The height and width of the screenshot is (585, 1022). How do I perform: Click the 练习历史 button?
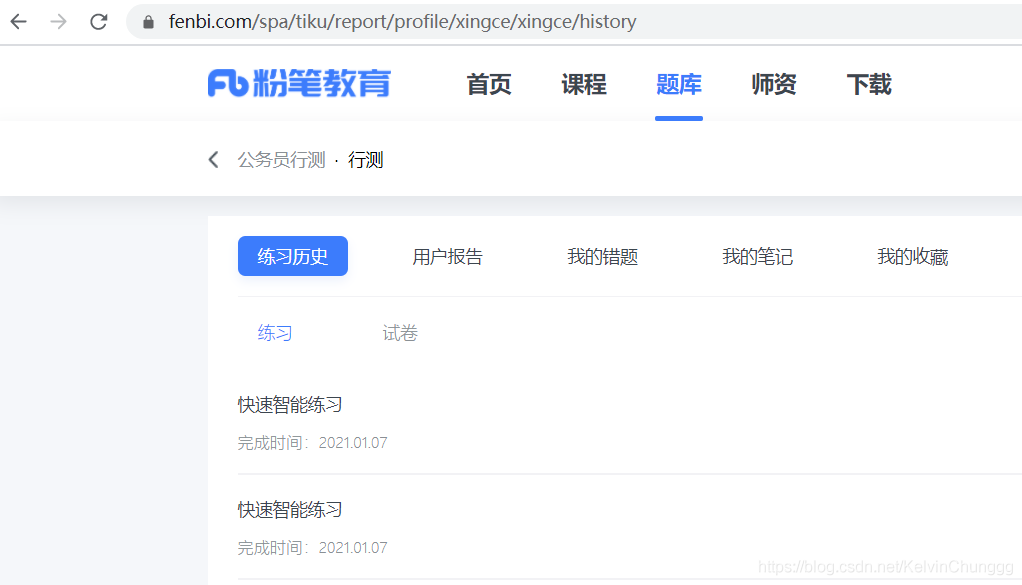292,256
